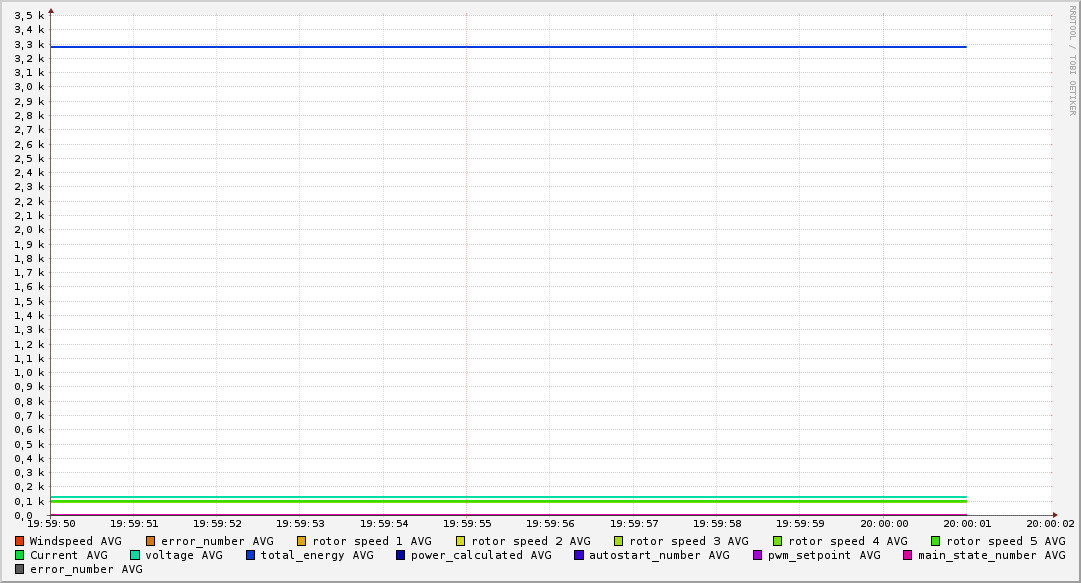Click the power_calculated AVG legend label
Viewport: 1081px width, 583px height.
pos(480,555)
